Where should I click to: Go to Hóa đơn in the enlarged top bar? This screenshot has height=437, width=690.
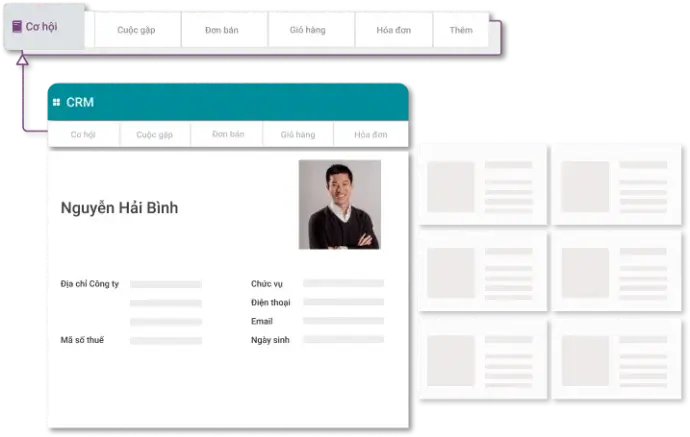pos(393,30)
